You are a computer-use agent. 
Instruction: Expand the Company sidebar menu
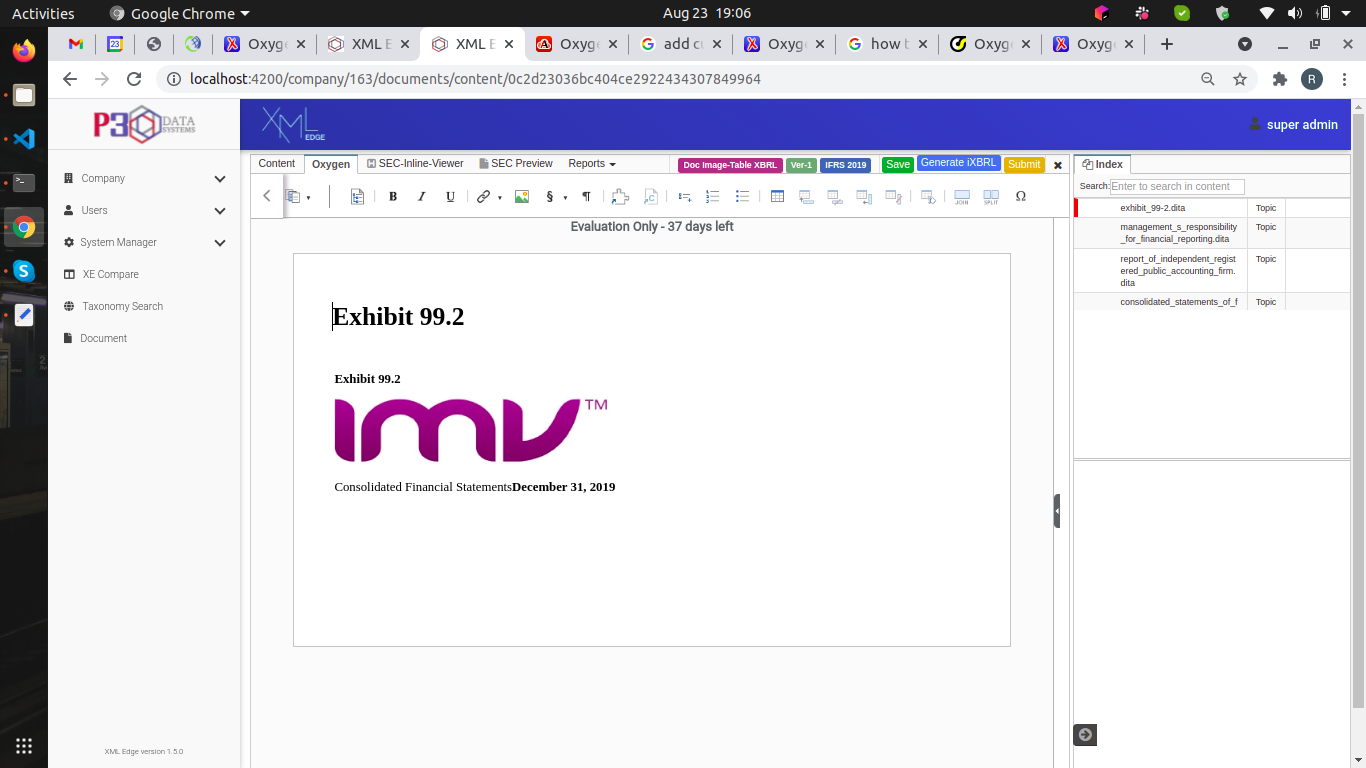point(144,178)
